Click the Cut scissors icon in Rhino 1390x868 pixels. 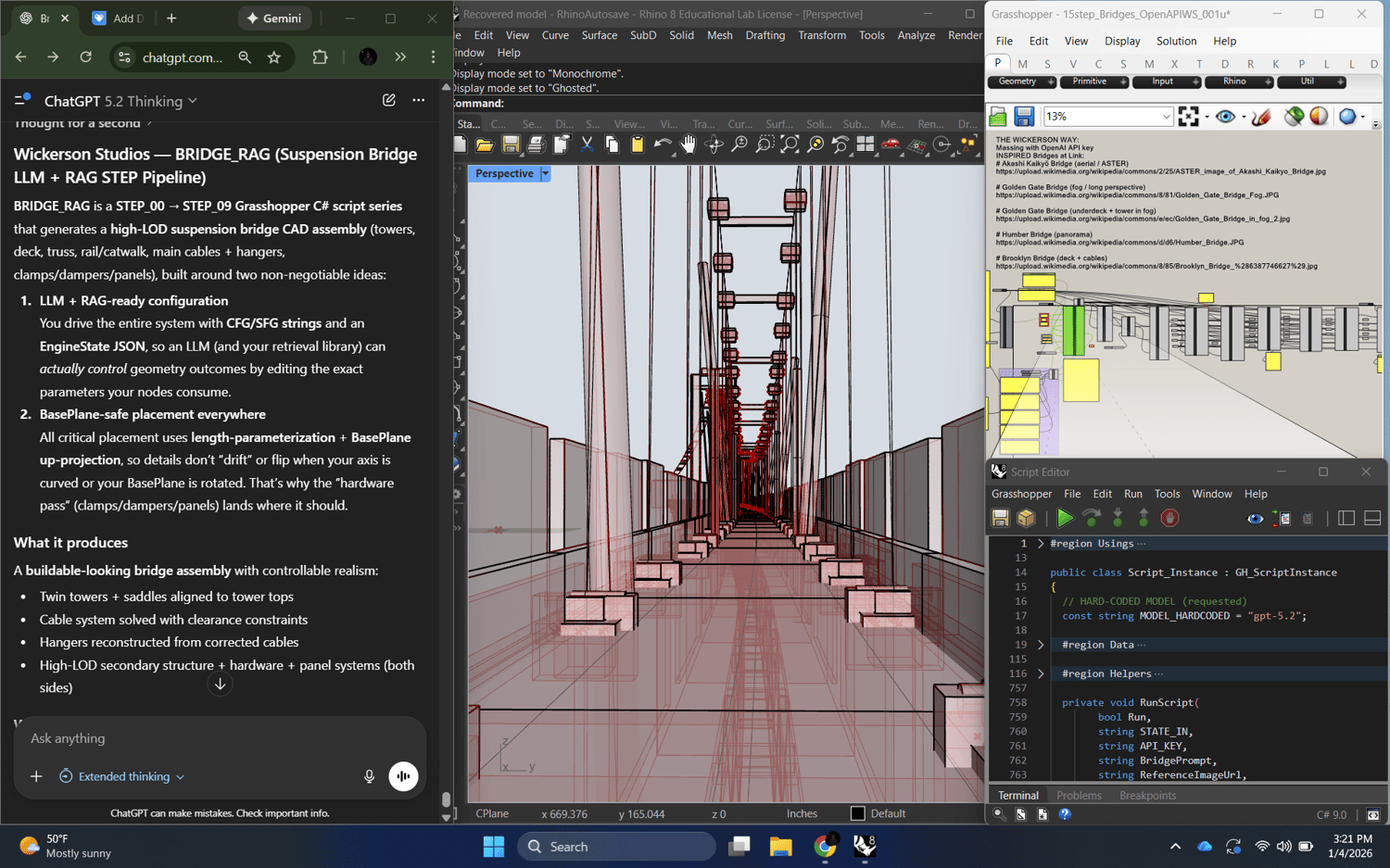587,145
